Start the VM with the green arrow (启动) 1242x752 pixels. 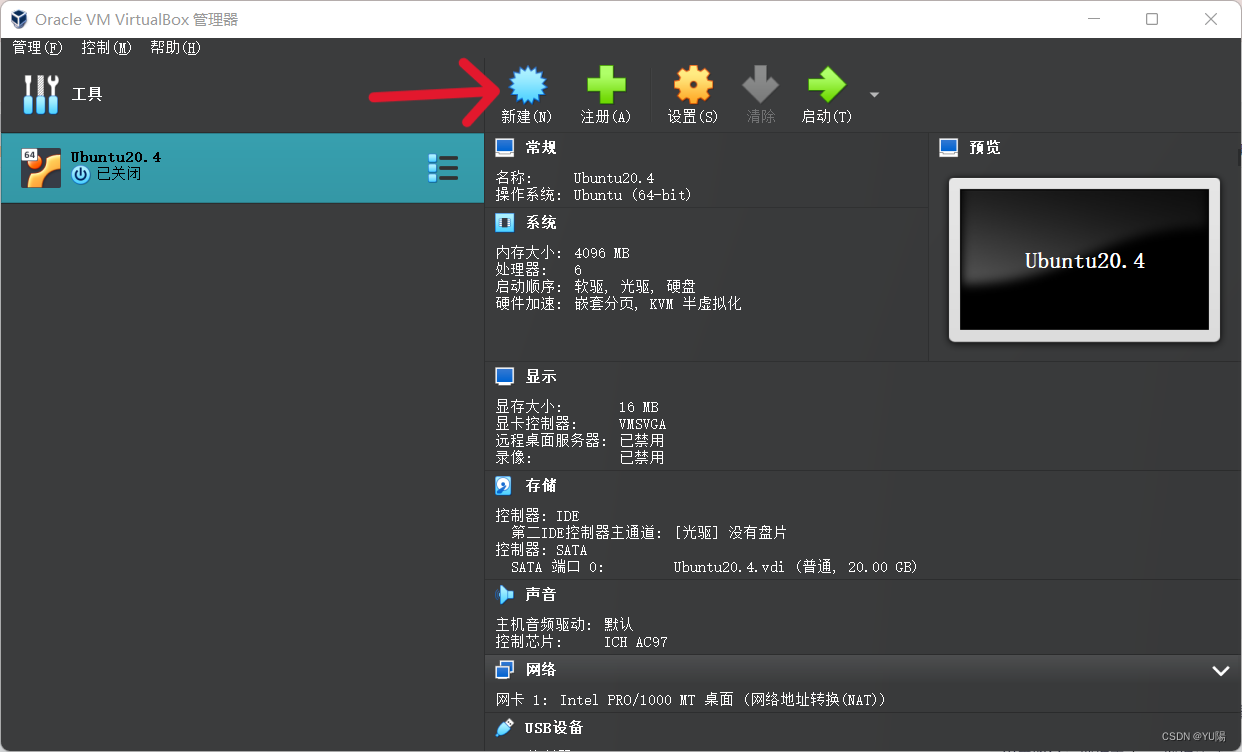[x=827, y=85]
